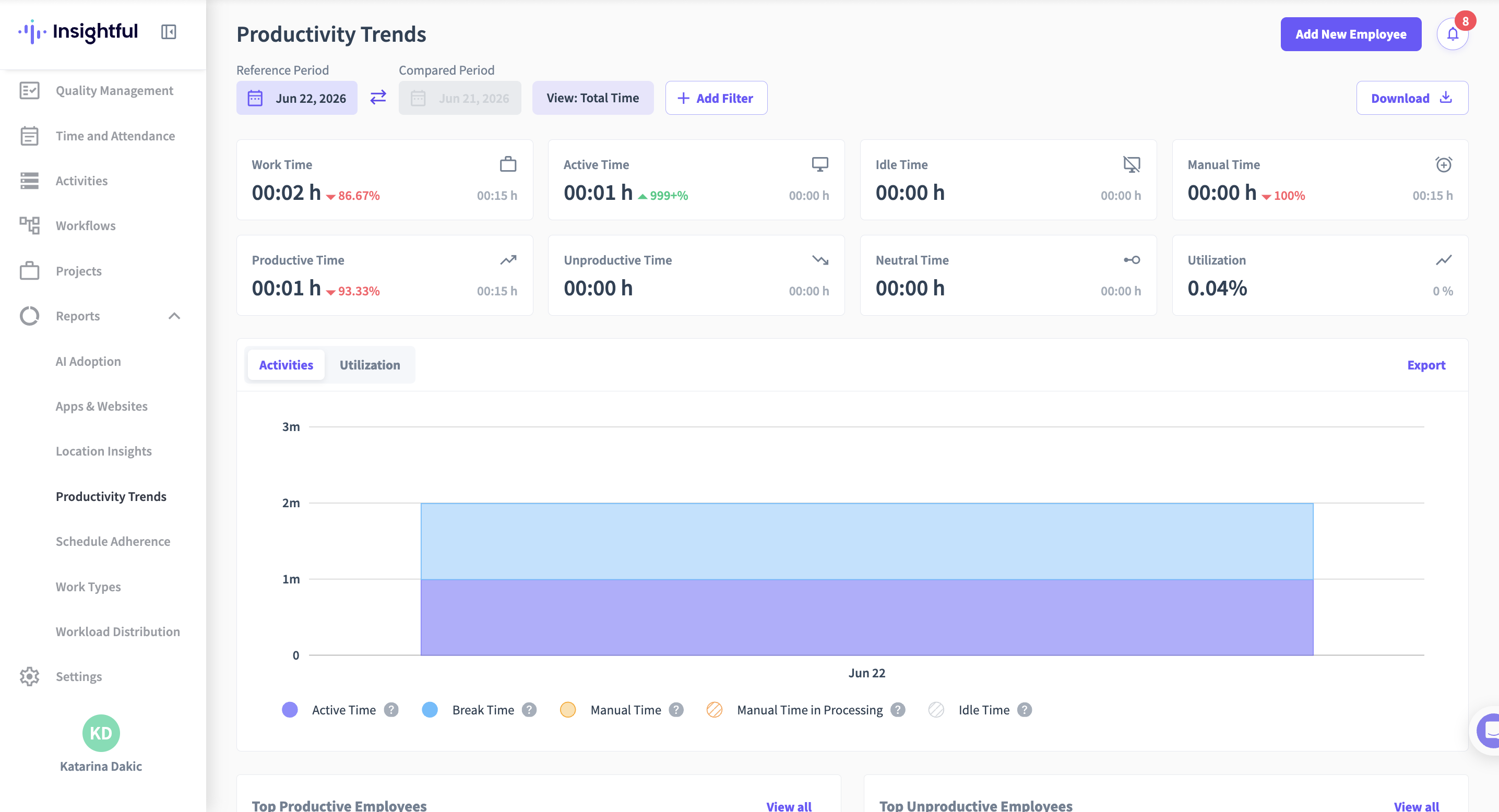Open Workload Distribution report
This screenshot has height=812, width=1499.
[x=117, y=631]
